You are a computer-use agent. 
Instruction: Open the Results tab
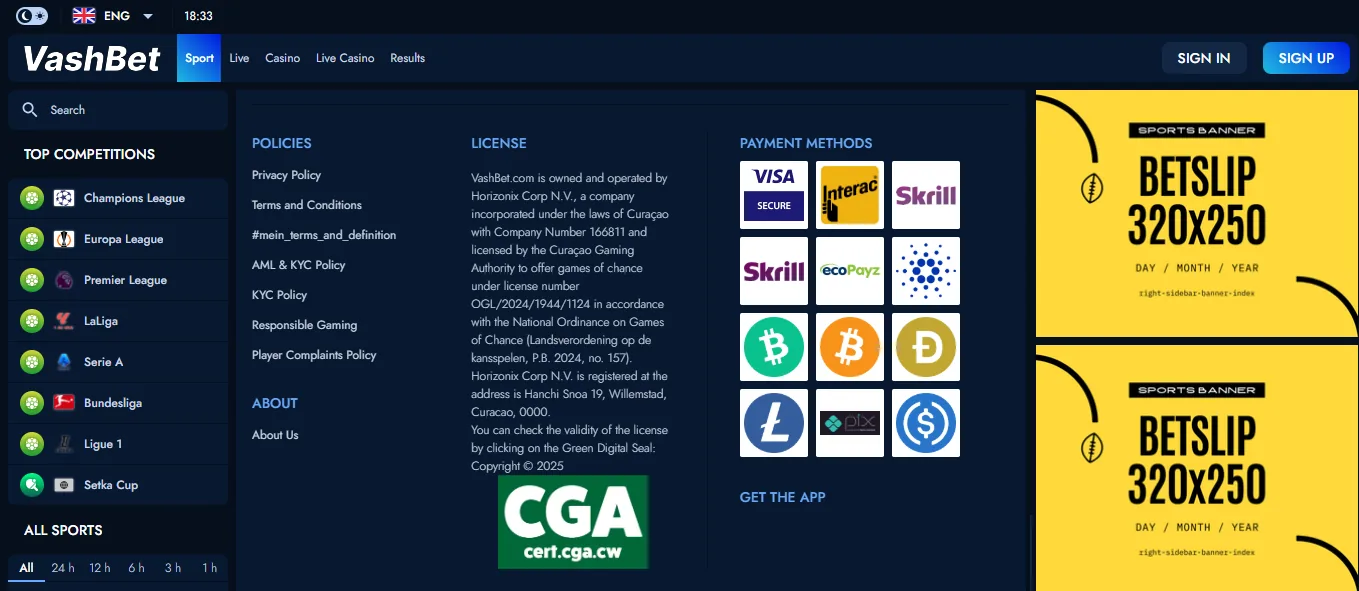click(x=407, y=58)
